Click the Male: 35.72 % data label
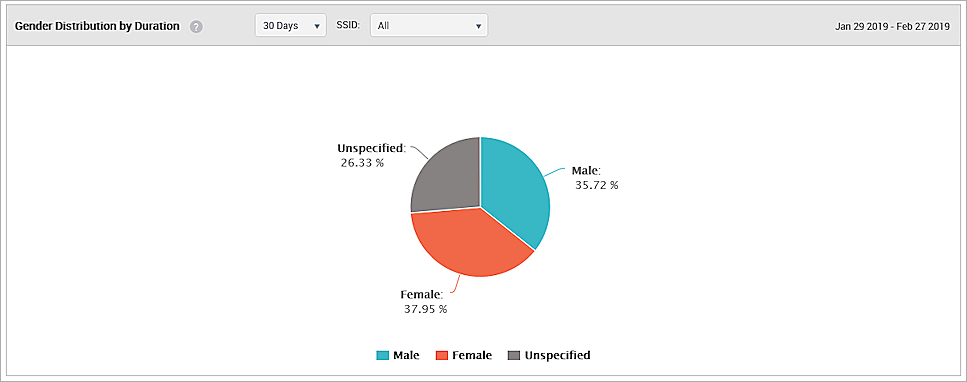Viewport: 967px width, 382px height. point(595,178)
